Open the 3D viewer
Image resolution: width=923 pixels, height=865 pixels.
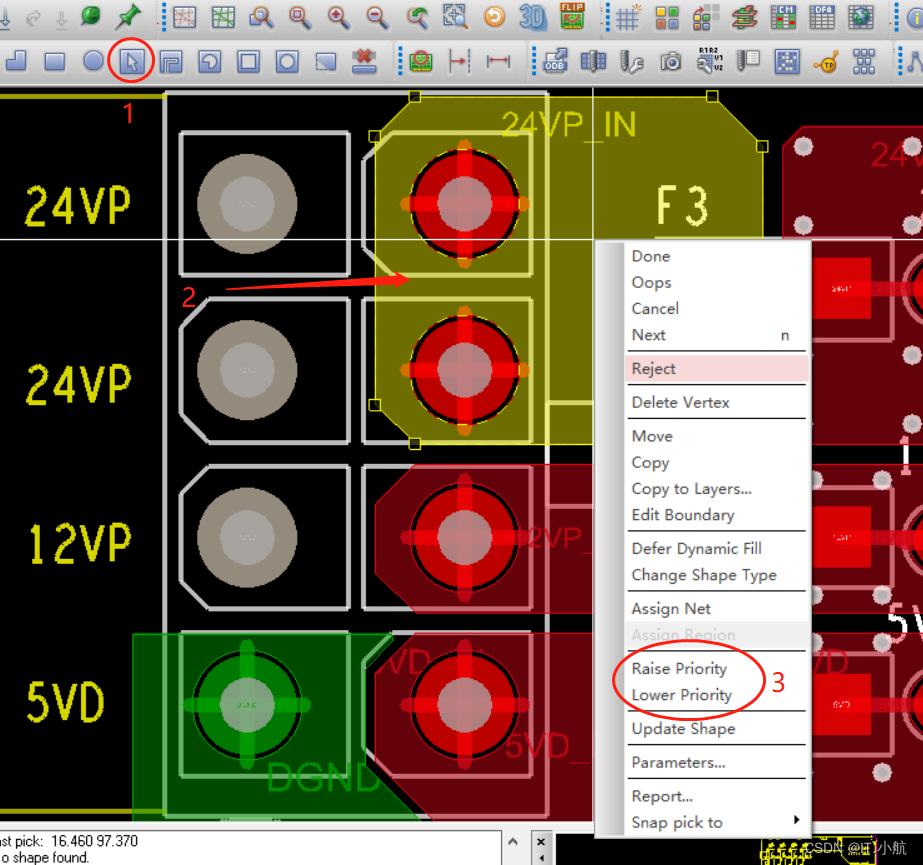(x=533, y=17)
